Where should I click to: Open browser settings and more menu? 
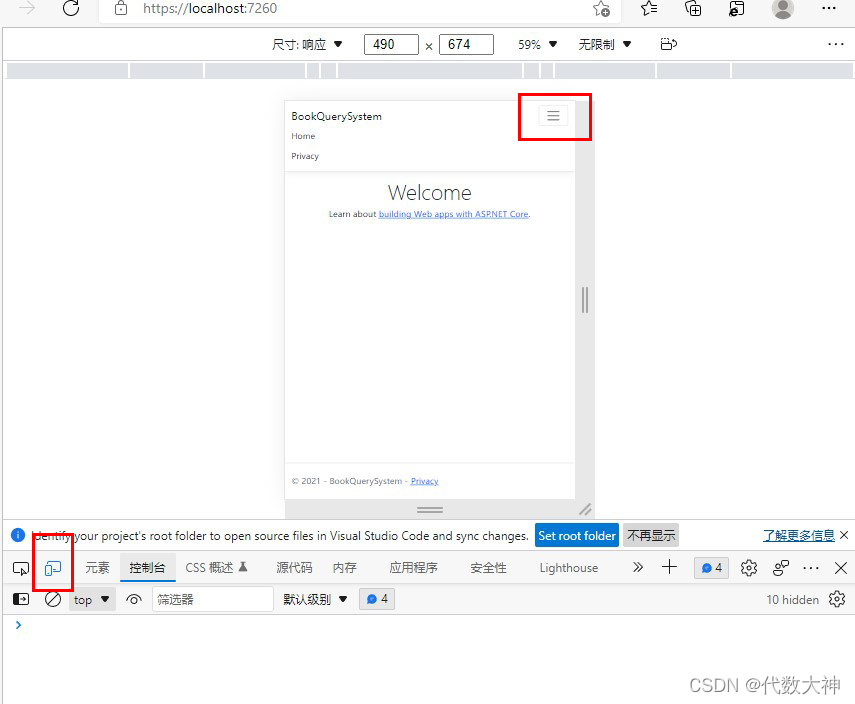tap(828, 8)
